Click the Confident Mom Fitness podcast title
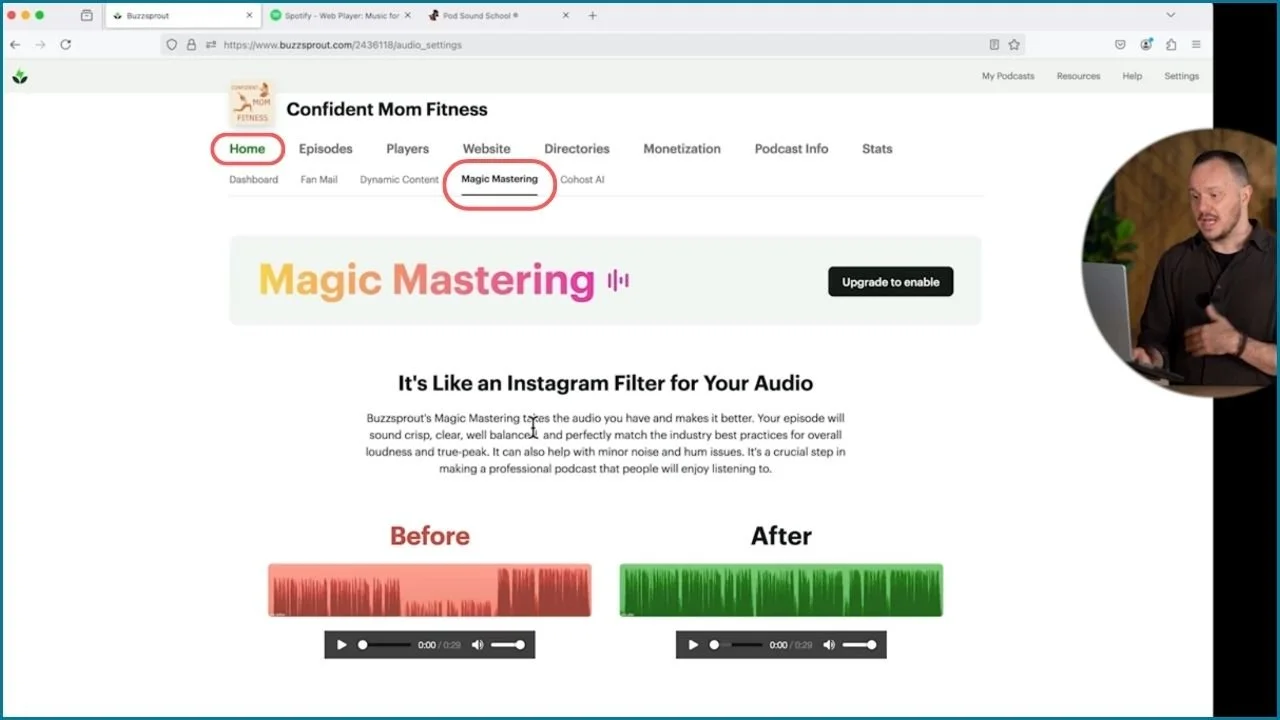 pos(387,110)
